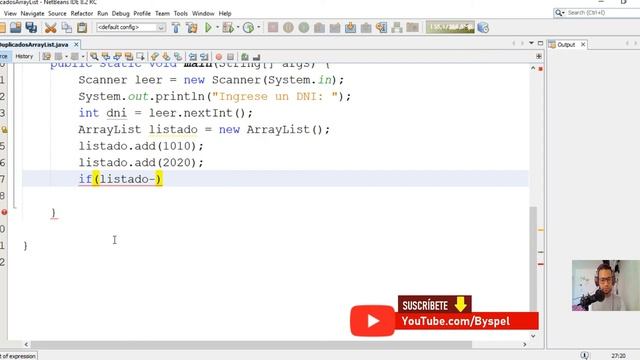Image resolution: width=640 pixels, height=360 pixels.
Task: Click the Continue debugger green icon
Action: [x=304, y=27]
